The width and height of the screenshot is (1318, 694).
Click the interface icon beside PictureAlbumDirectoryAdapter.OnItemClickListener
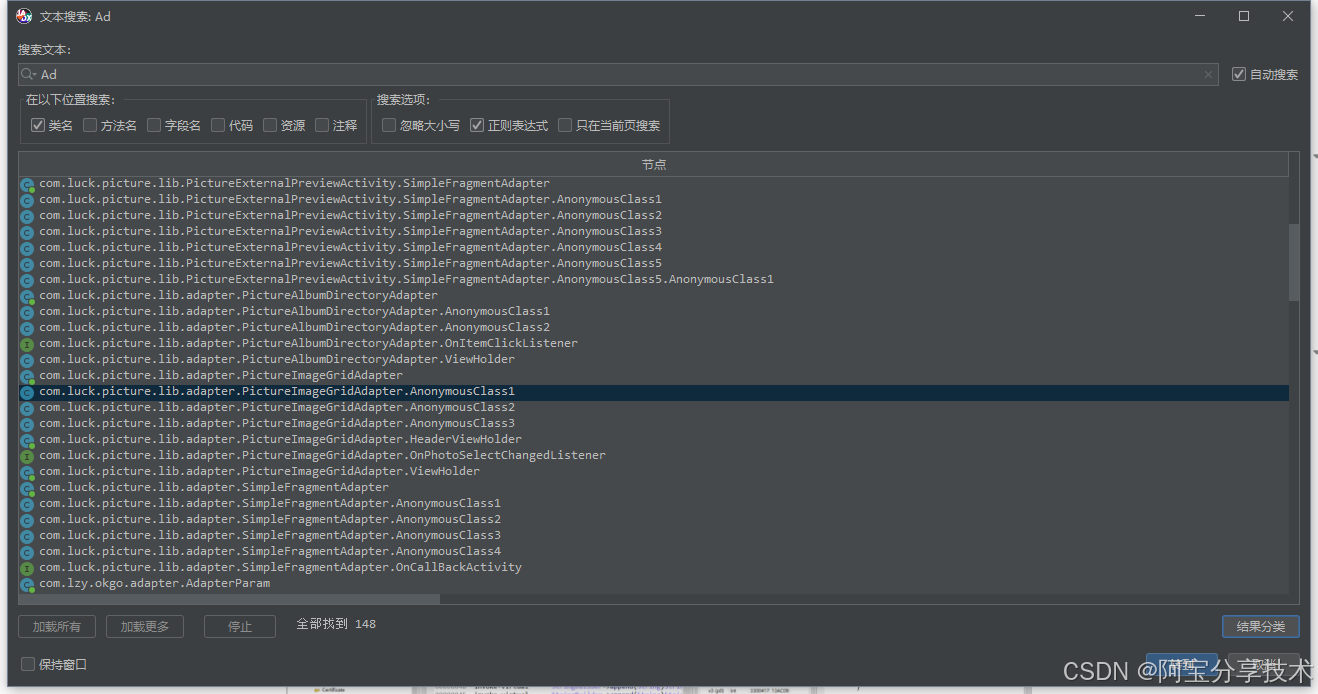point(28,344)
